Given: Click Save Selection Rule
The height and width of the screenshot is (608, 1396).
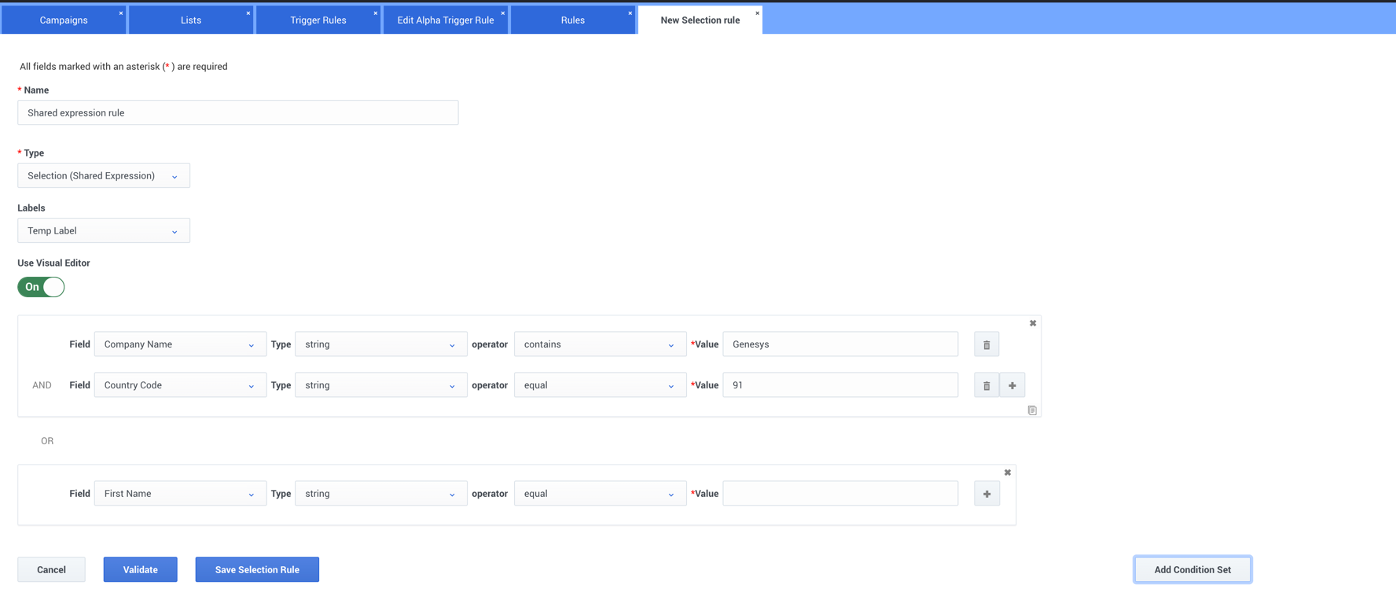Looking at the screenshot, I should [257, 570].
